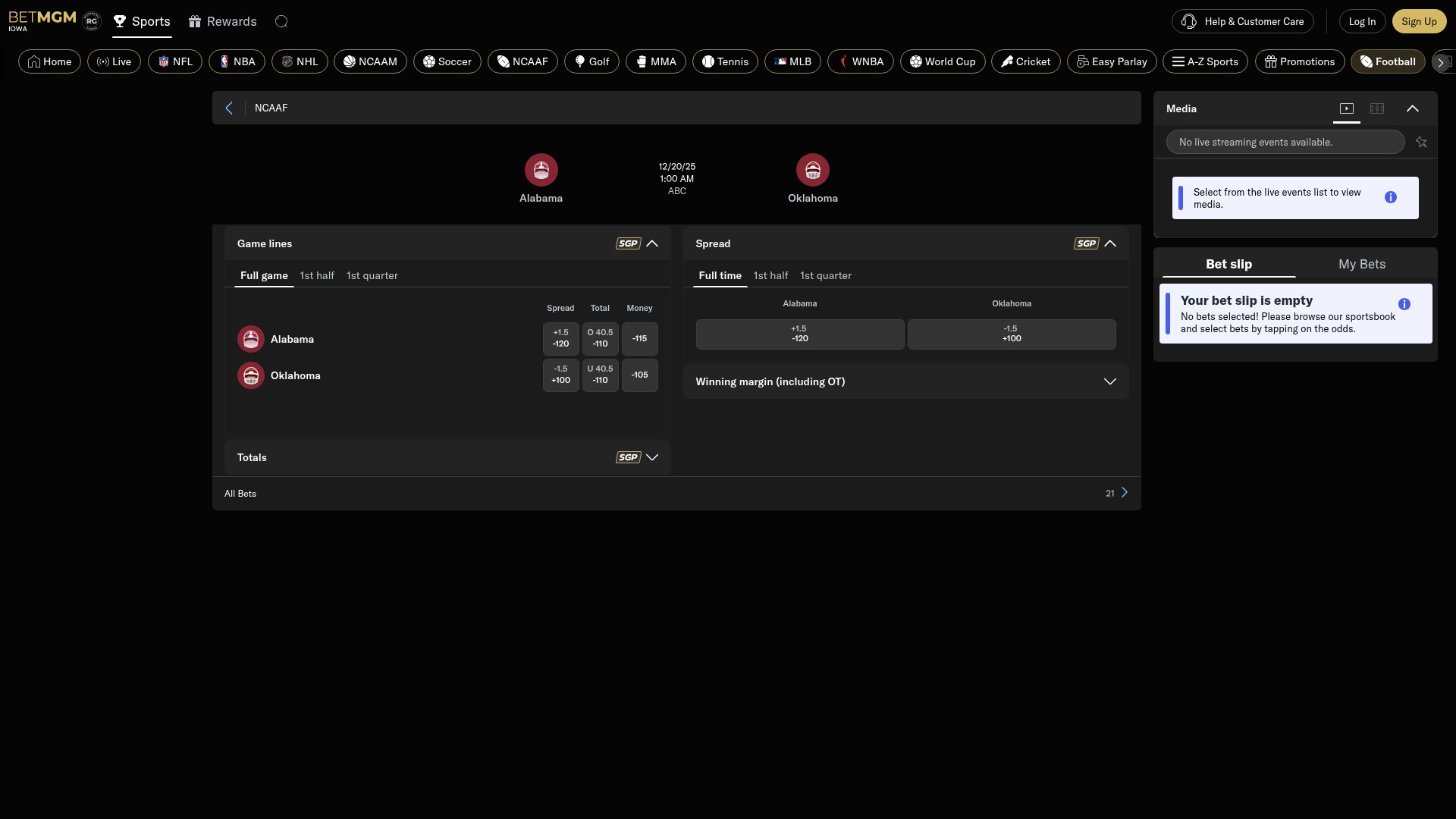Switch to My Bets tab
The image size is (1456, 819).
pyautogui.click(x=1361, y=264)
